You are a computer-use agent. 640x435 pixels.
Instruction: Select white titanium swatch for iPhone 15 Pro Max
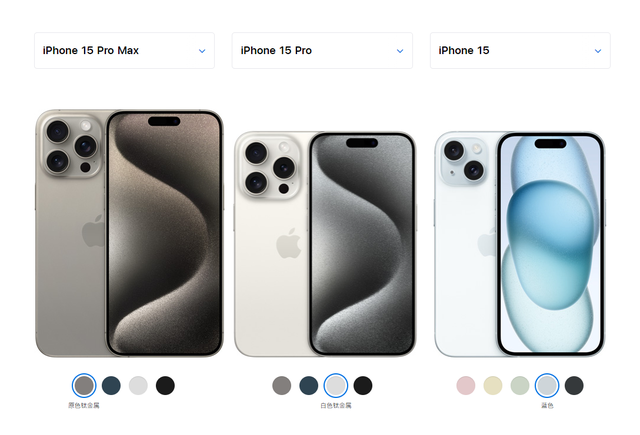[x=138, y=386]
